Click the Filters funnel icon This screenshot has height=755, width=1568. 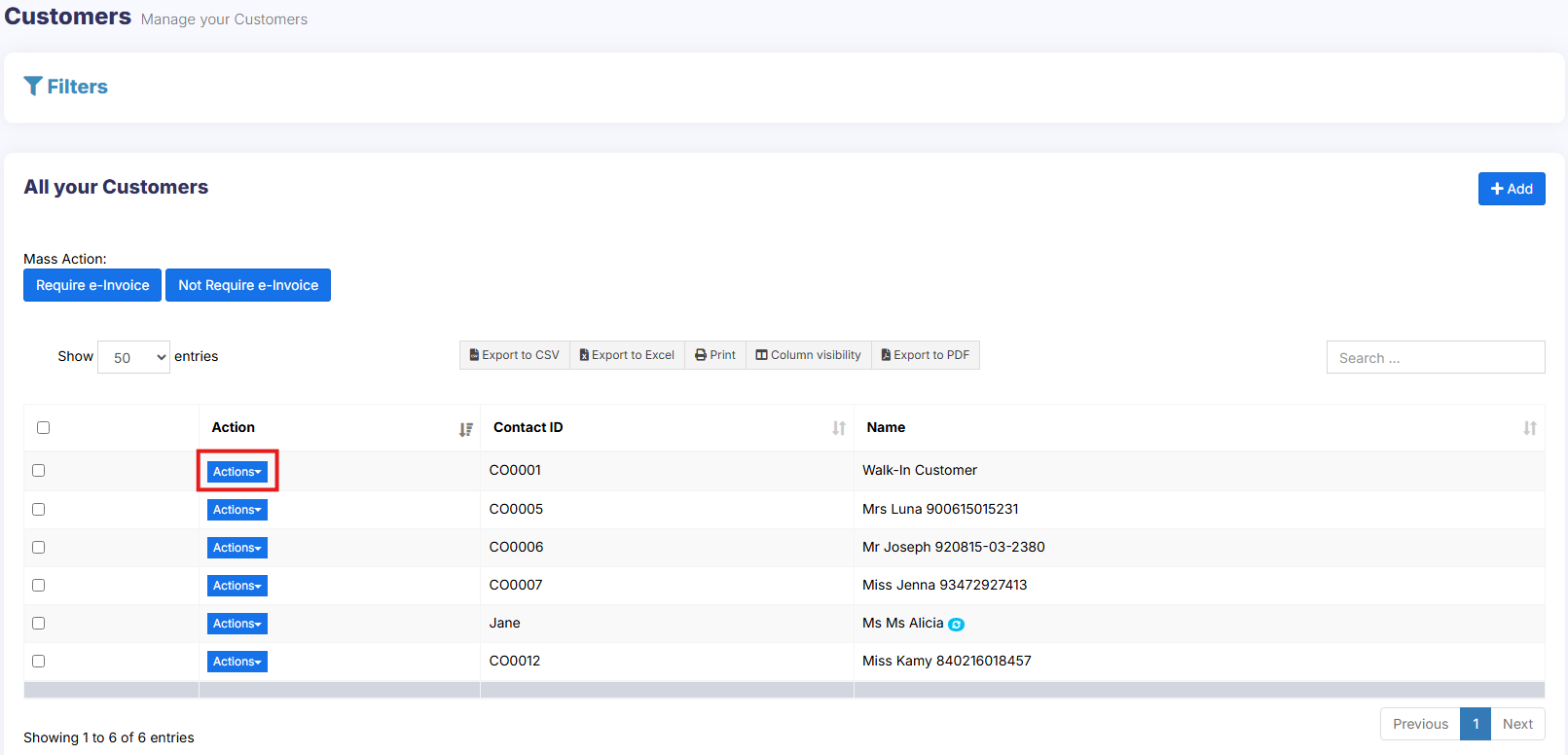click(33, 87)
